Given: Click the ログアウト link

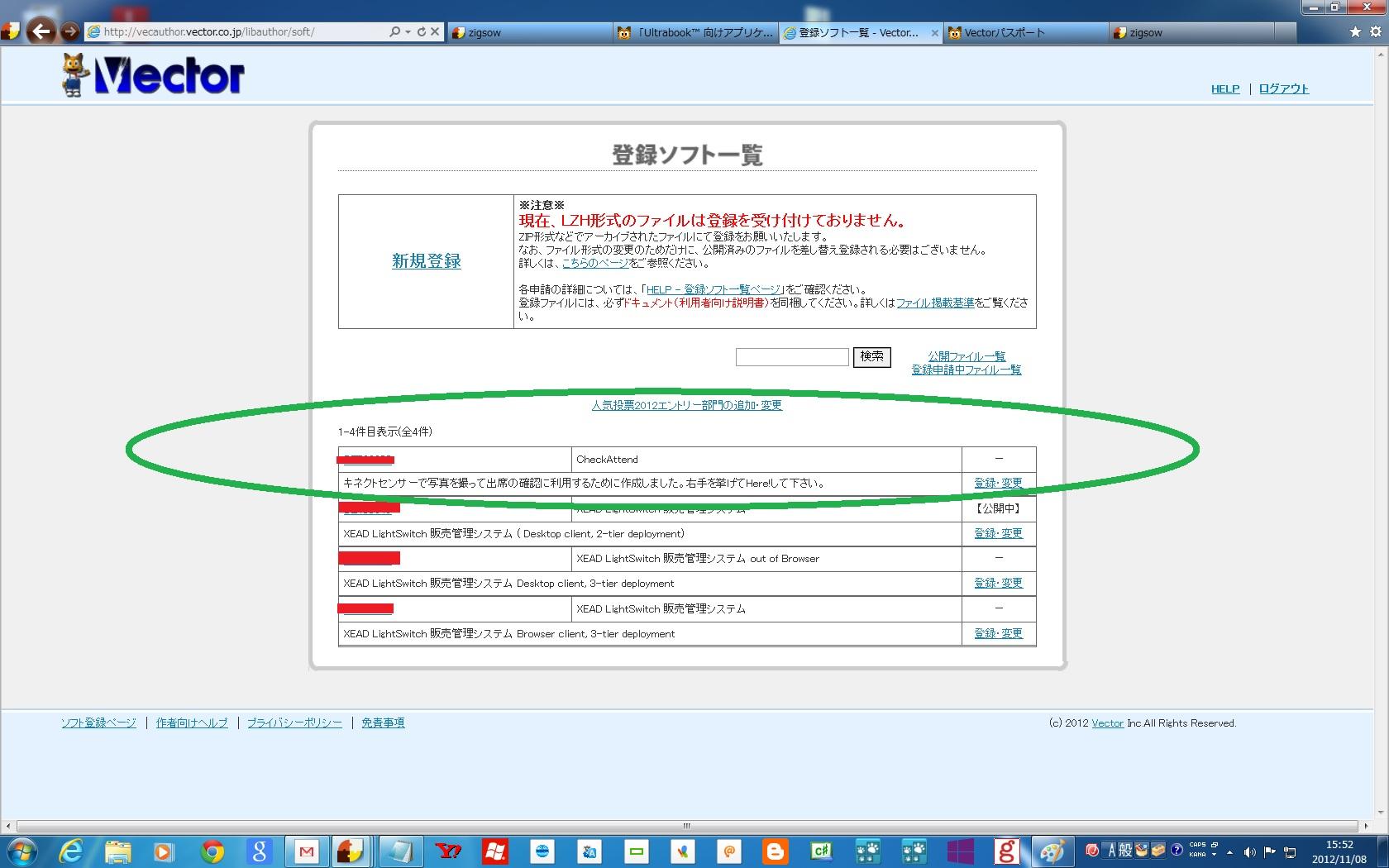Looking at the screenshot, I should (x=1283, y=88).
